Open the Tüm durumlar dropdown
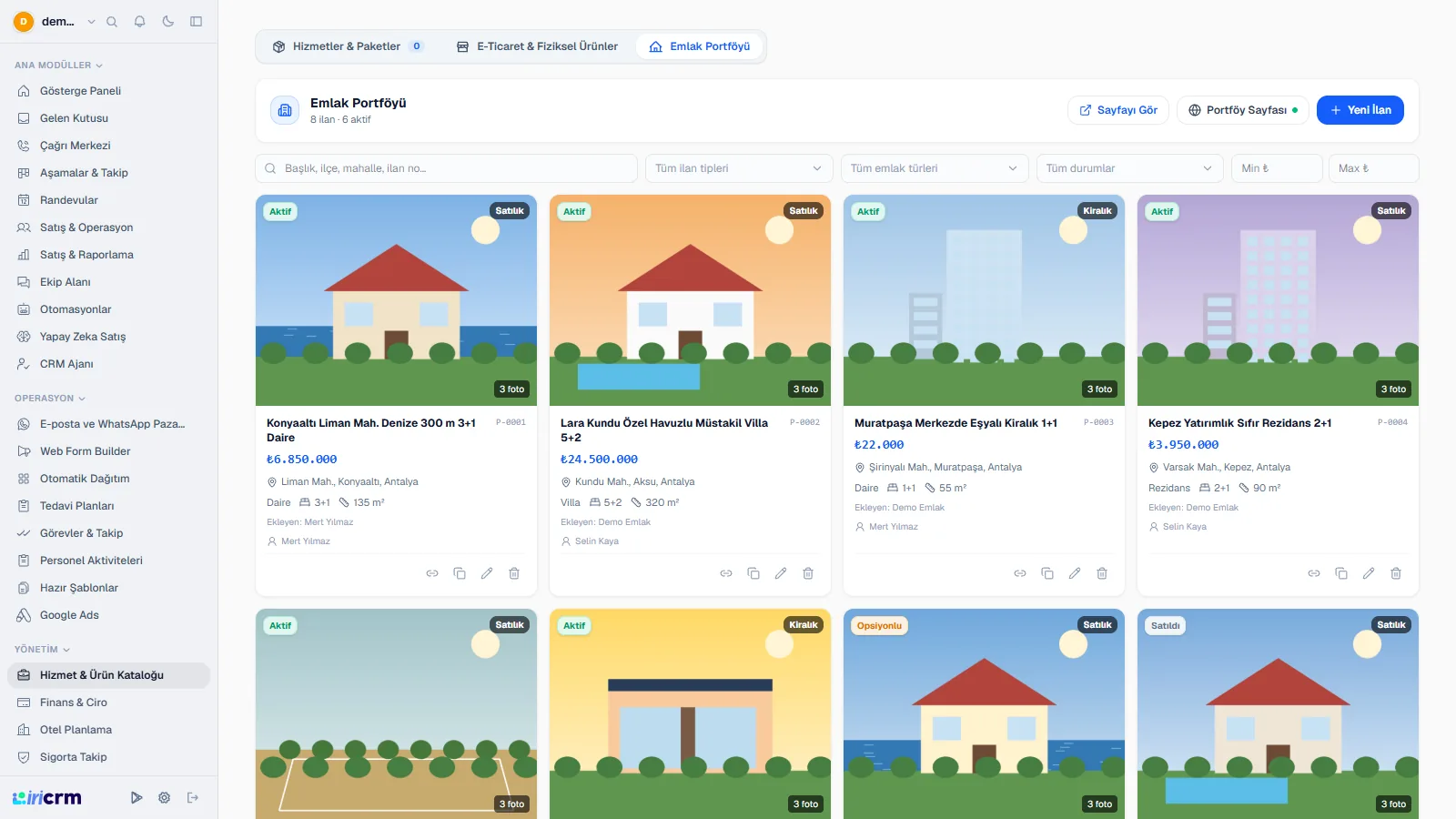Screen dimensions: 1456x819 coord(1129,168)
